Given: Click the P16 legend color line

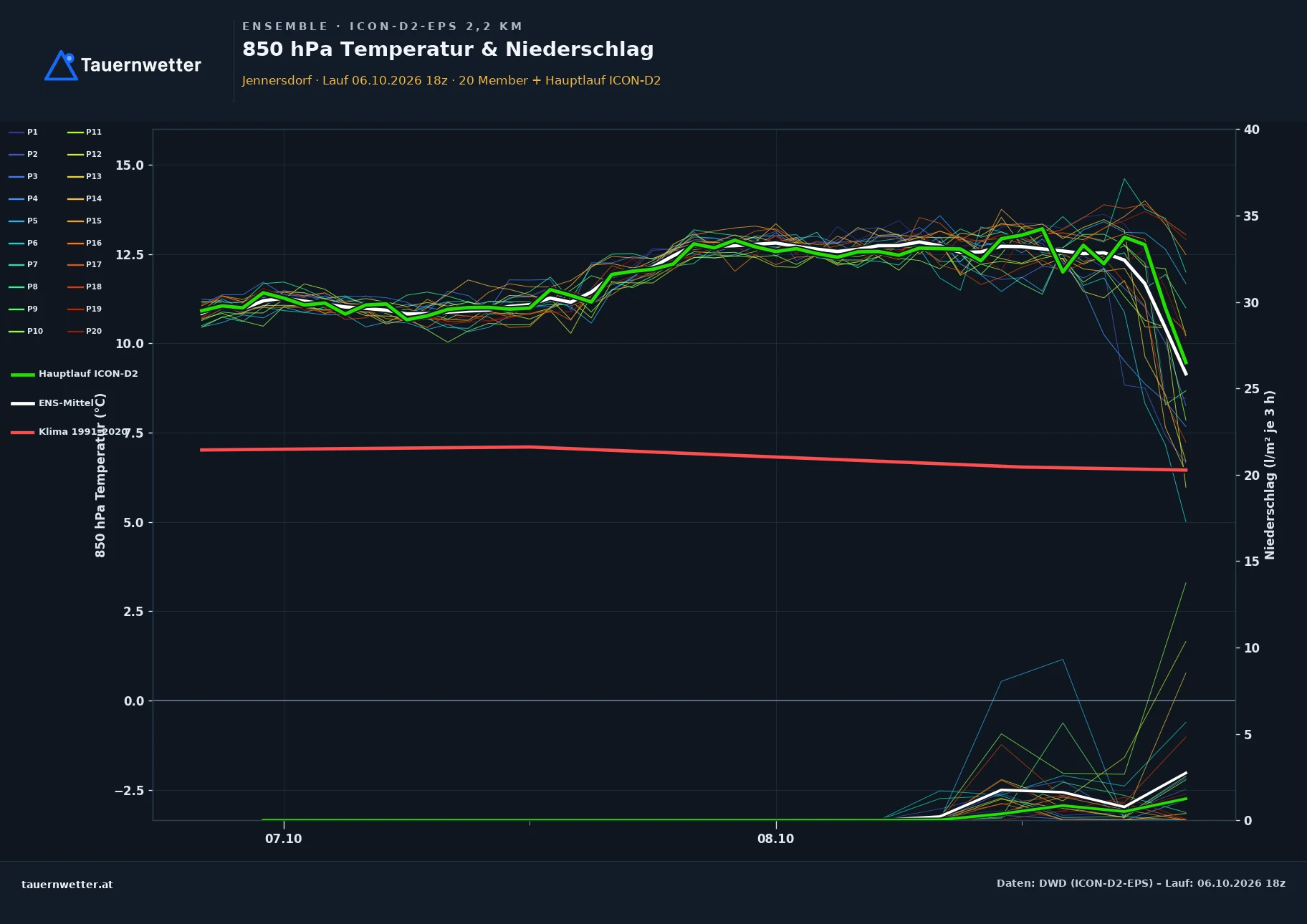Looking at the screenshot, I should click(75, 243).
